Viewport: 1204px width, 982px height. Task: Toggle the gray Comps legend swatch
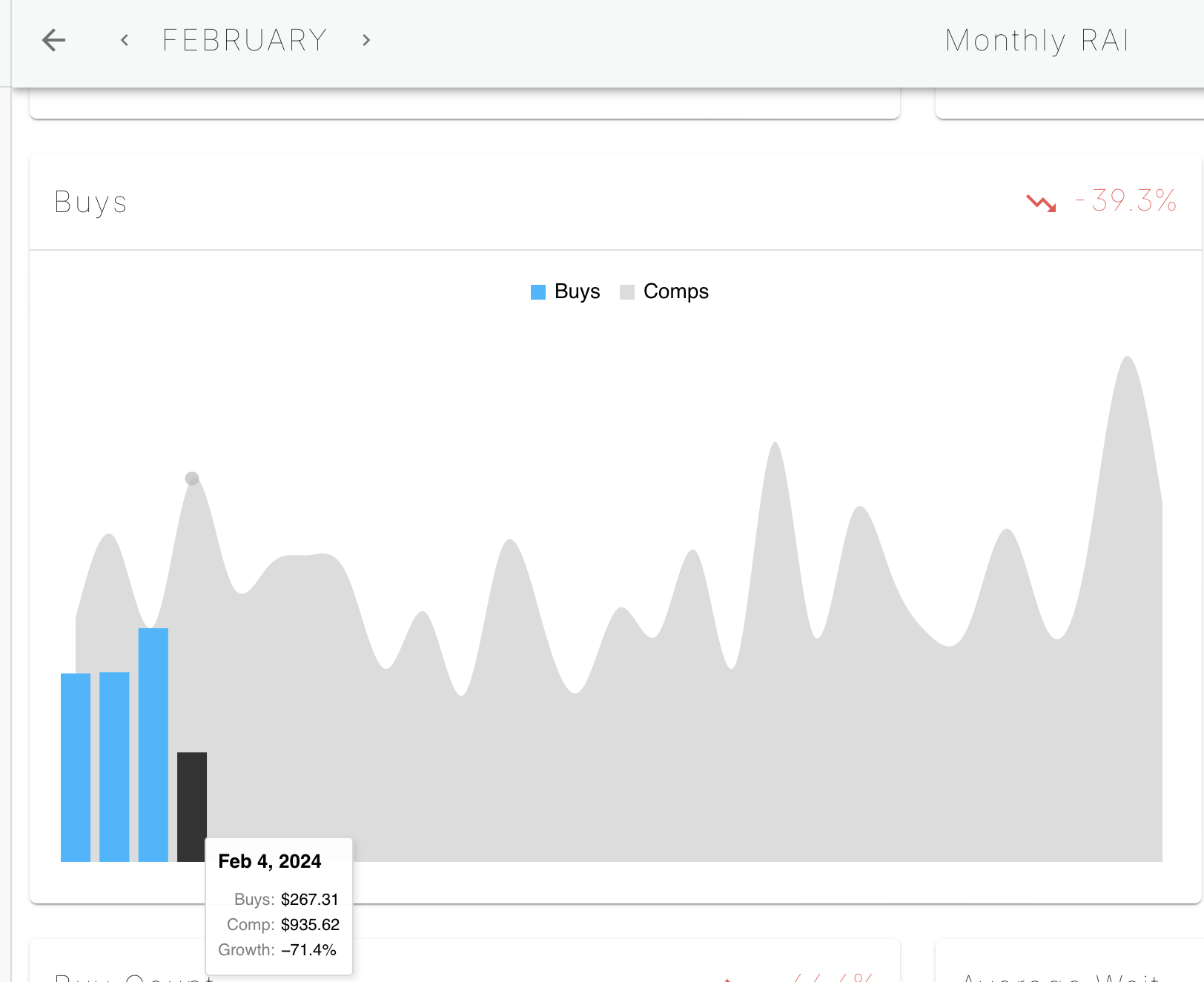(x=627, y=292)
